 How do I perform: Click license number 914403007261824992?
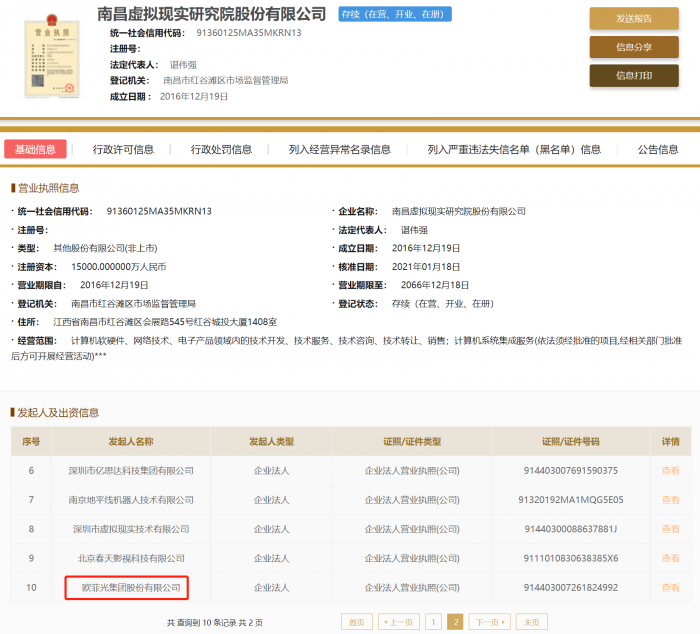571,588
